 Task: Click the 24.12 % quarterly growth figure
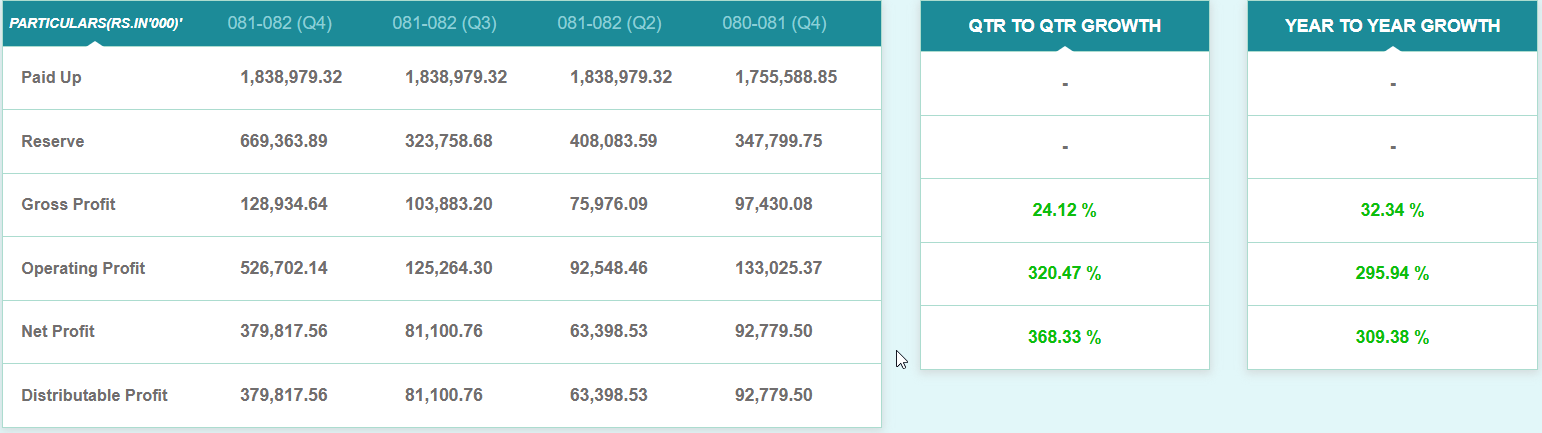click(1064, 210)
